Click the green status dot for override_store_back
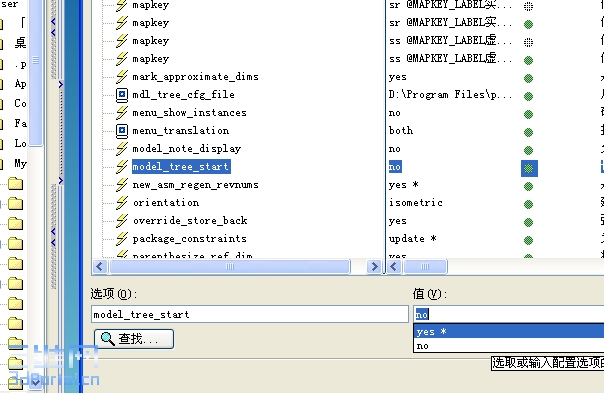The width and height of the screenshot is (604, 395). (x=528, y=222)
